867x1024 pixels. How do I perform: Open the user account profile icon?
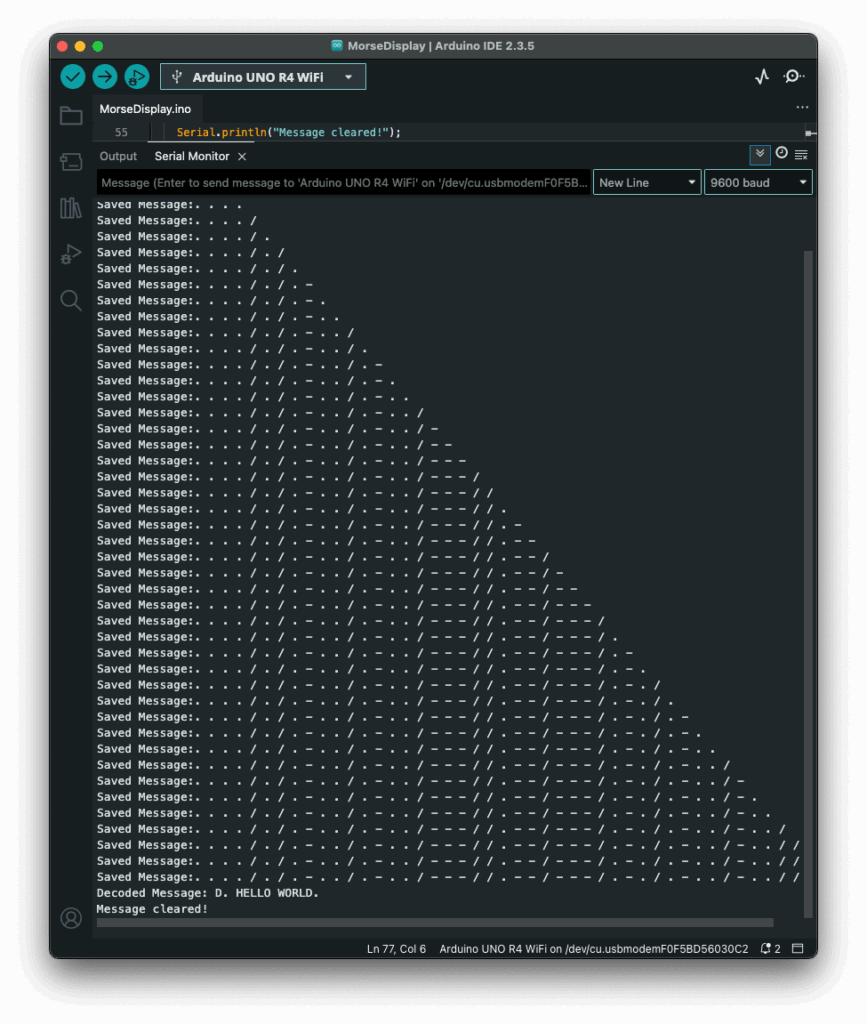[71, 918]
